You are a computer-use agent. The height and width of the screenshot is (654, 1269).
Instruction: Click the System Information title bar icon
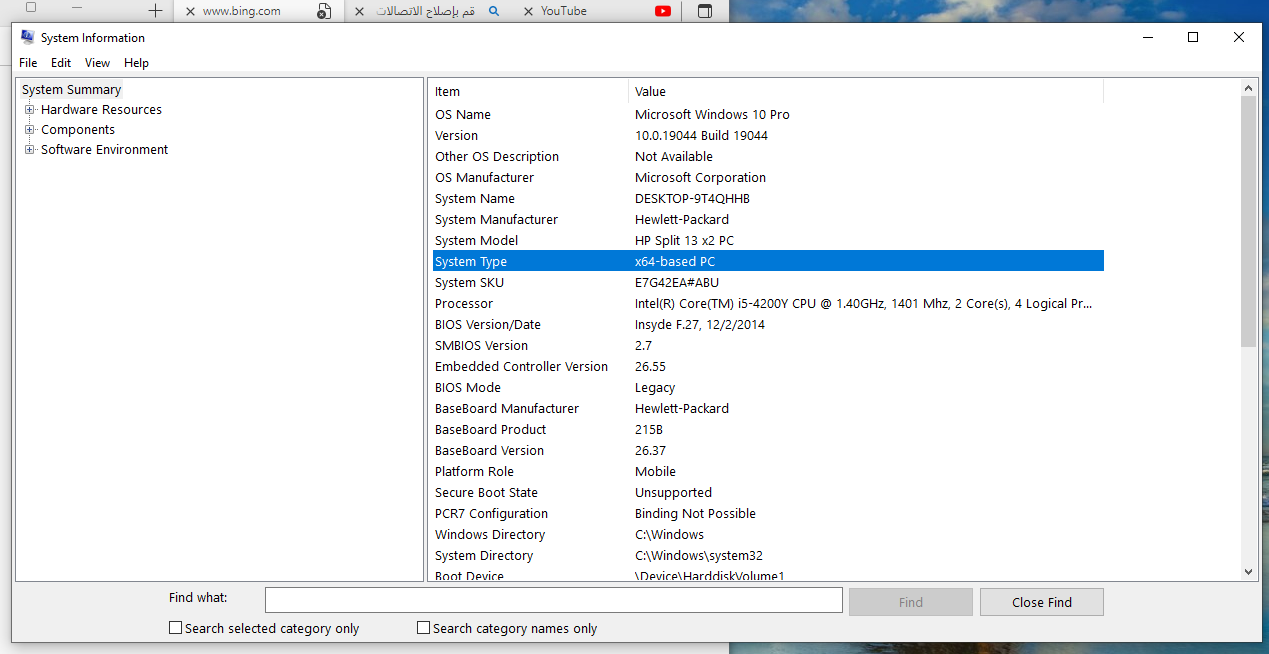[28, 37]
